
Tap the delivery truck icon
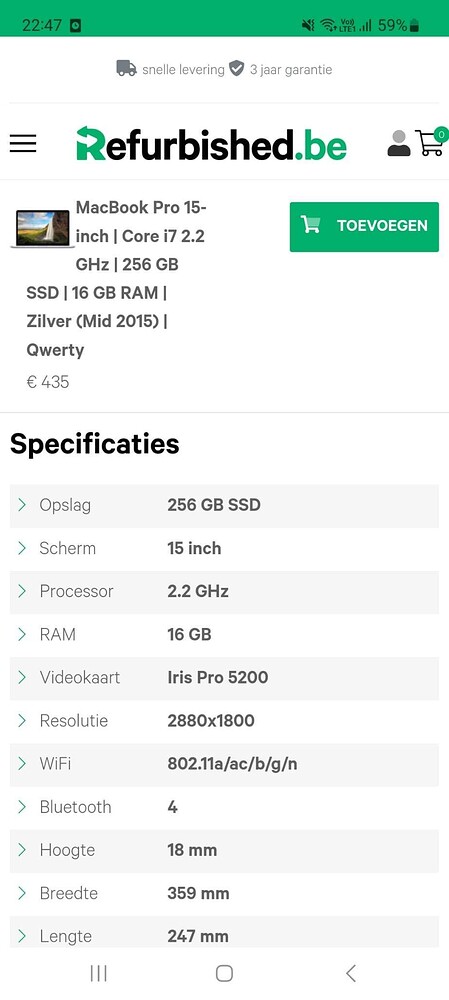coord(126,68)
